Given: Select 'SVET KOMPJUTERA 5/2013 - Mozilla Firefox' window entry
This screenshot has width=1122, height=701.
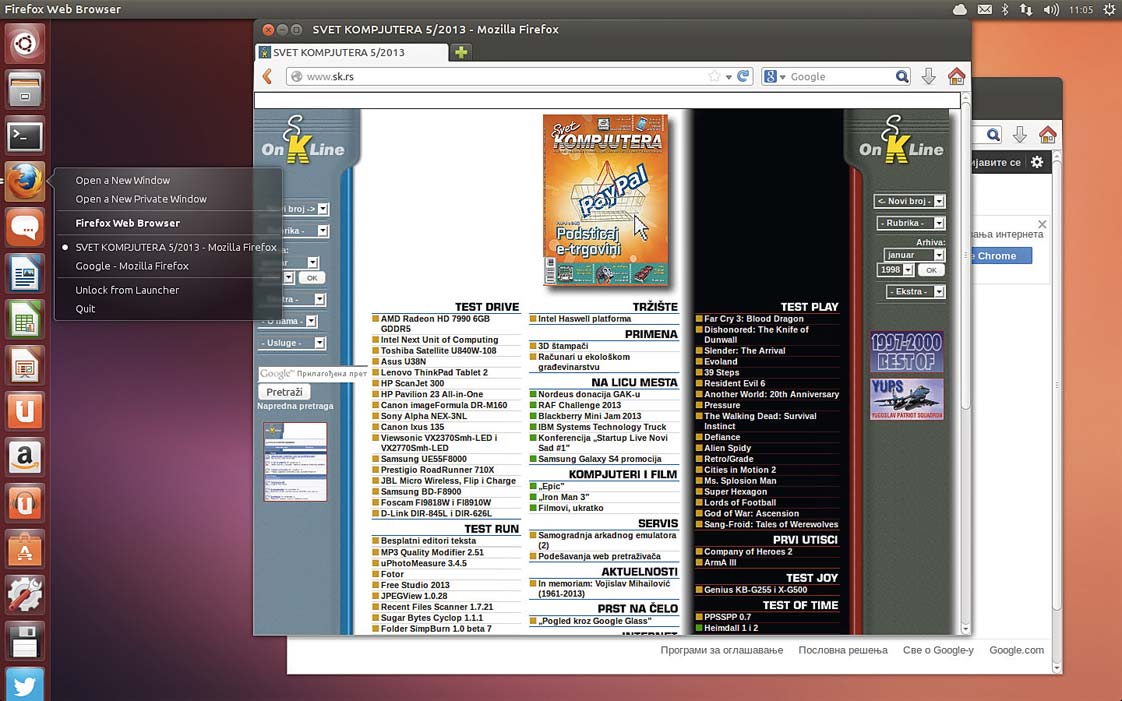Looking at the screenshot, I should pos(176,247).
